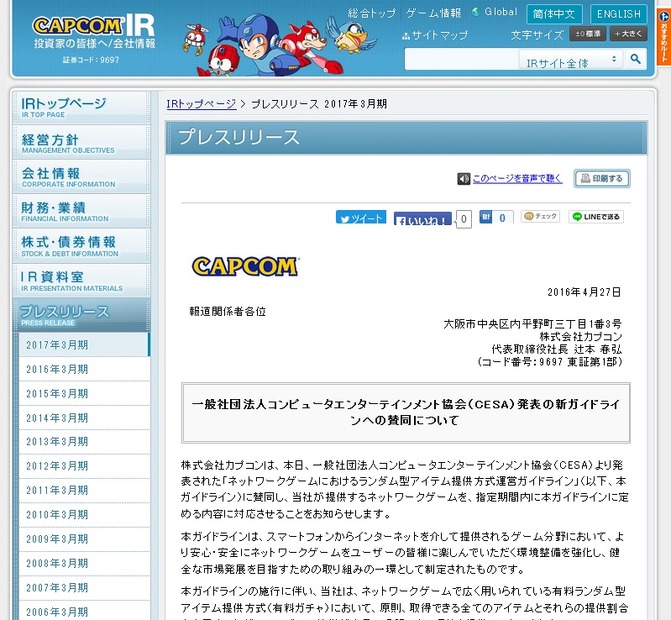Click the Capcom logo in the press release

point(245,266)
